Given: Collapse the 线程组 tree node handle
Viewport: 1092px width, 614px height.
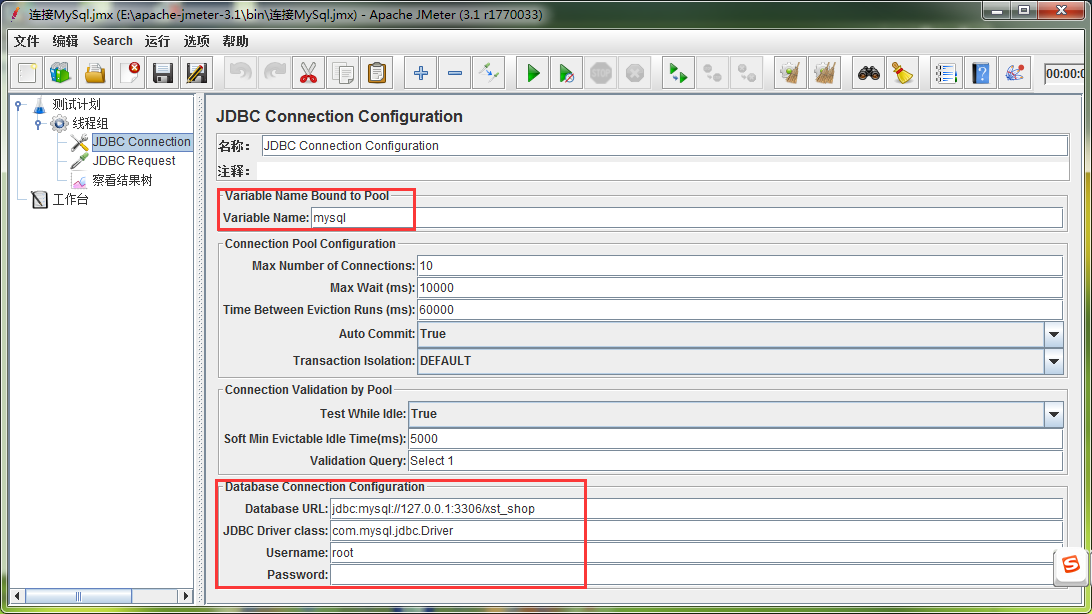Looking at the screenshot, I should (x=38, y=124).
